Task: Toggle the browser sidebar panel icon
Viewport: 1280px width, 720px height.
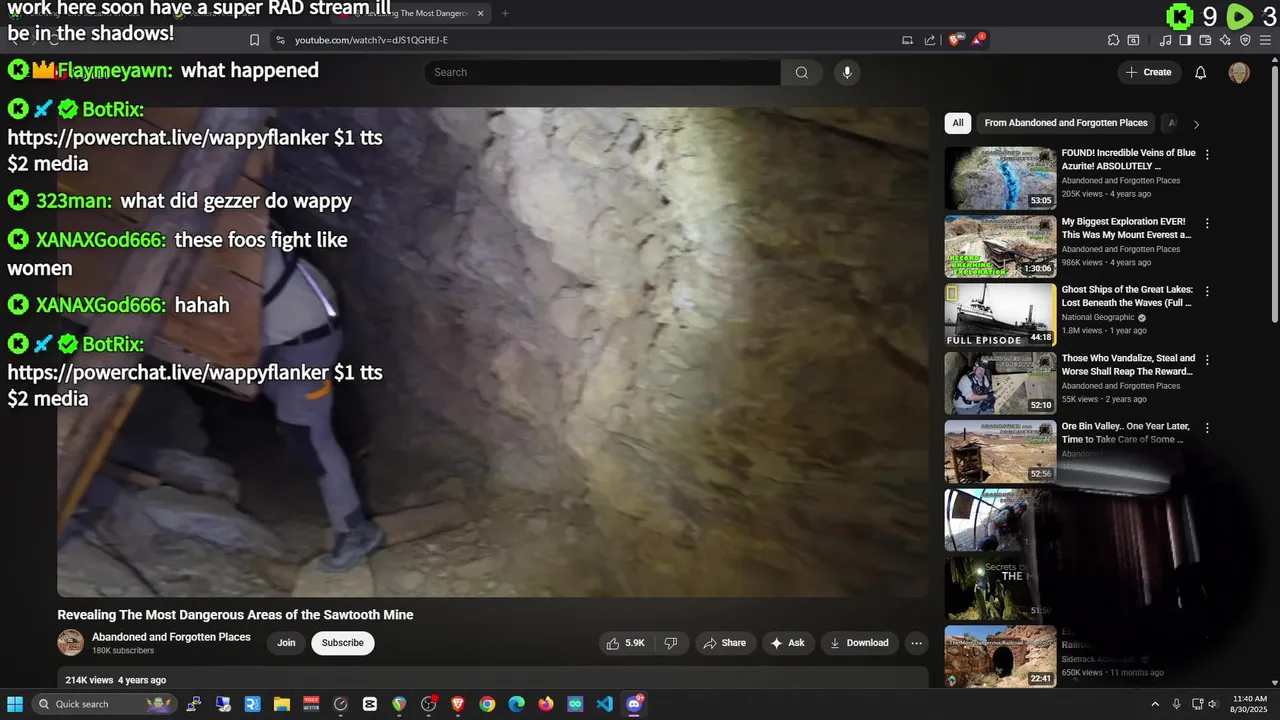Action: (x=1185, y=40)
